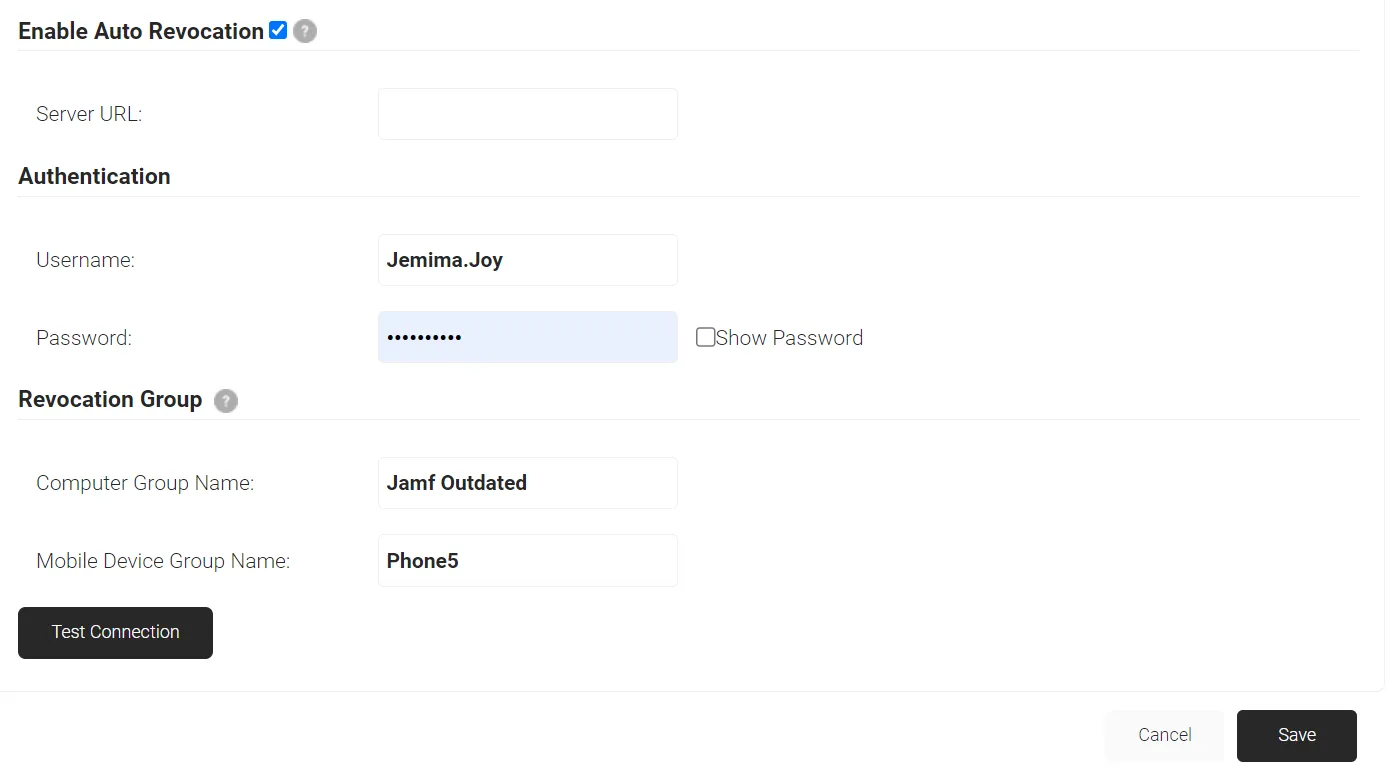Click the Password label
Image resolution: width=1396 pixels, height=772 pixels.
[x=84, y=338]
